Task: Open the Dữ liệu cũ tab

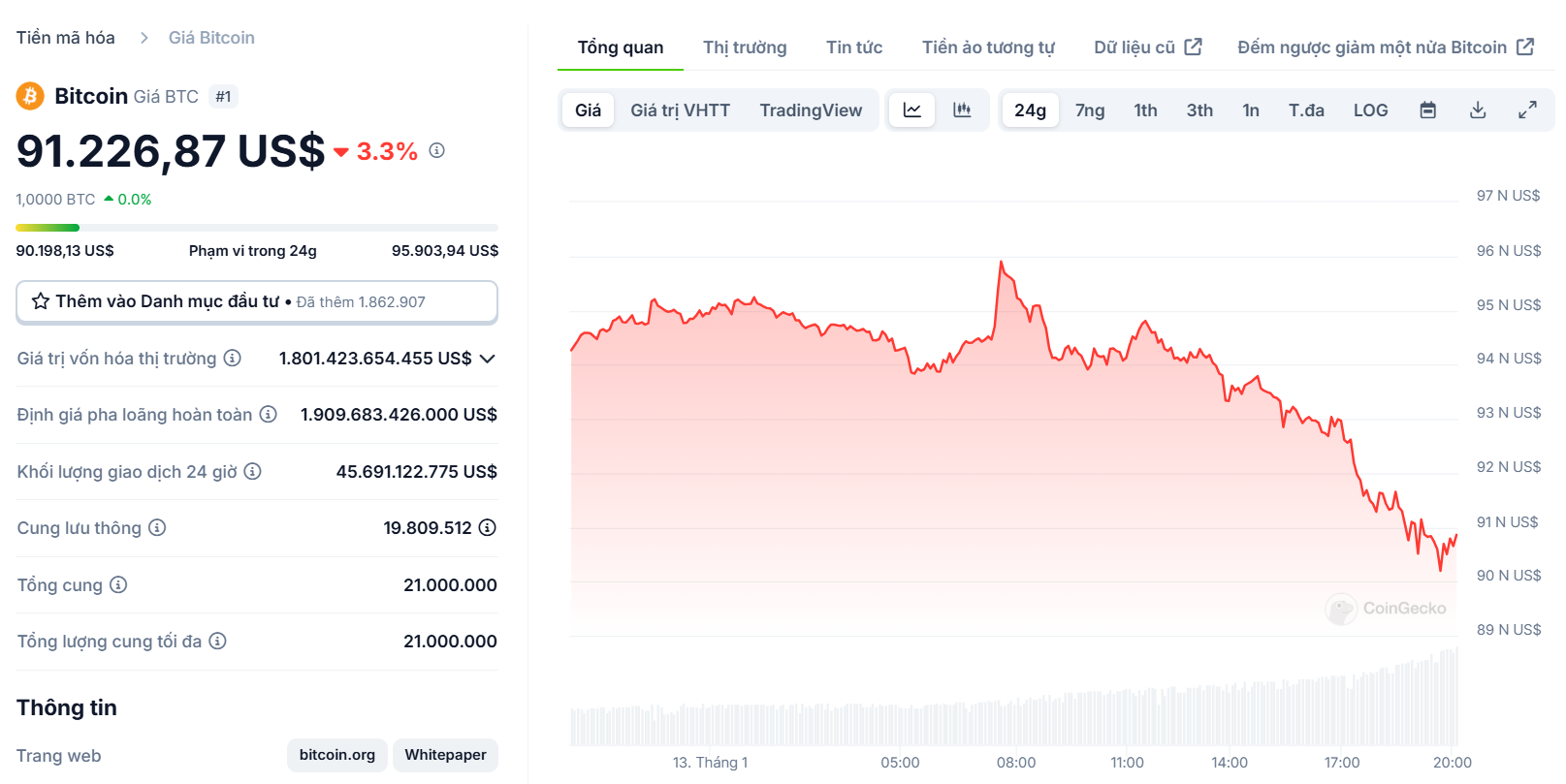Action: tap(1148, 47)
